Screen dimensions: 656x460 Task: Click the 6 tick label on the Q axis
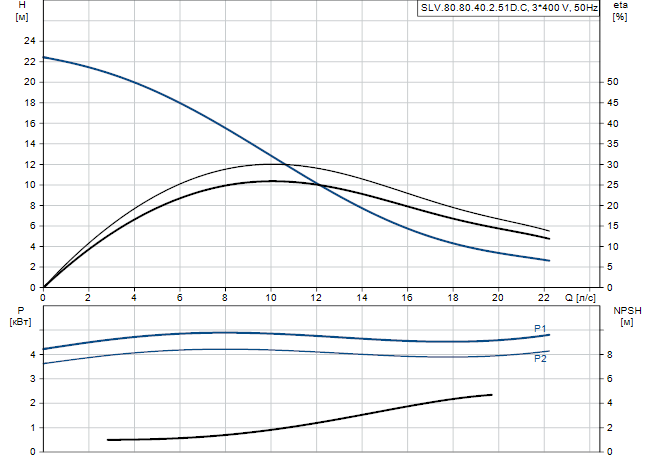pos(179,298)
